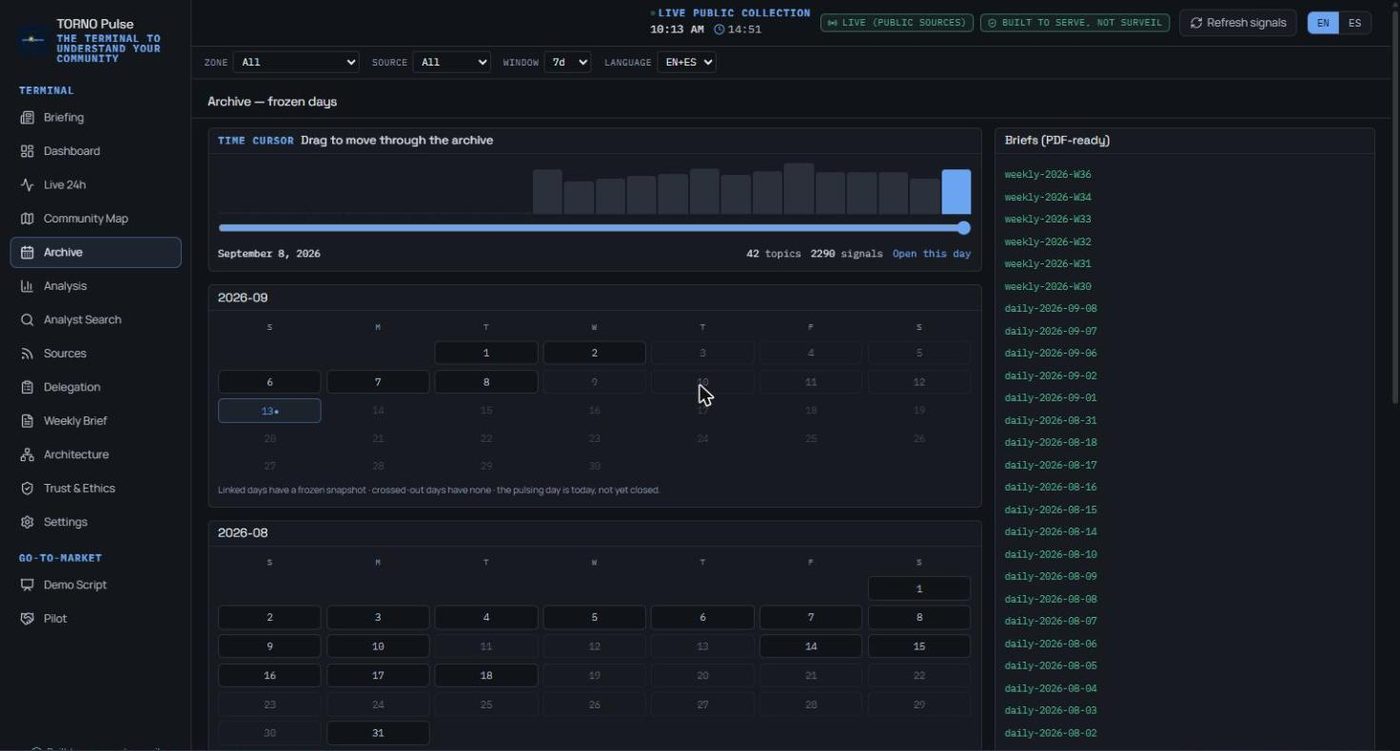Click the Settings gear icon
Viewport: 1400px width, 751px height.
tap(27, 522)
